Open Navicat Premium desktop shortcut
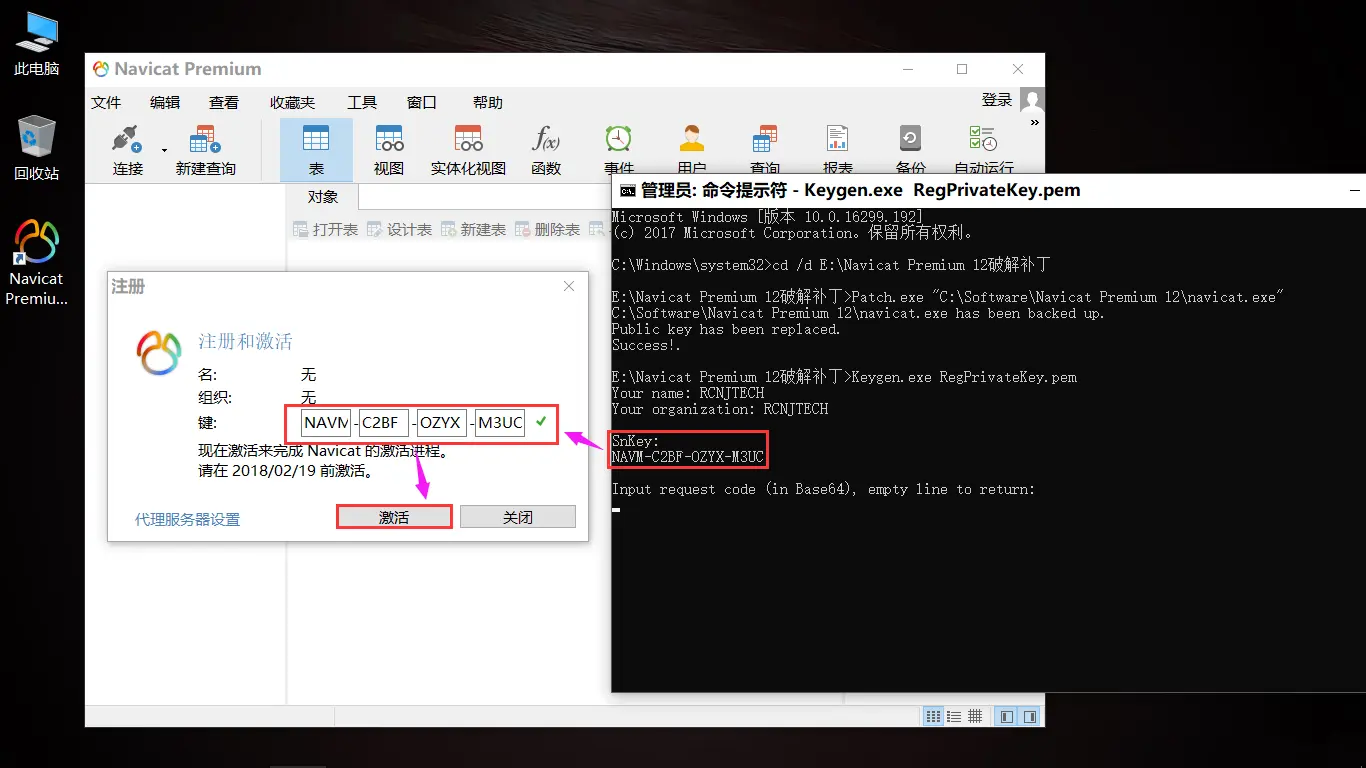1366x768 pixels. click(36, 262)
